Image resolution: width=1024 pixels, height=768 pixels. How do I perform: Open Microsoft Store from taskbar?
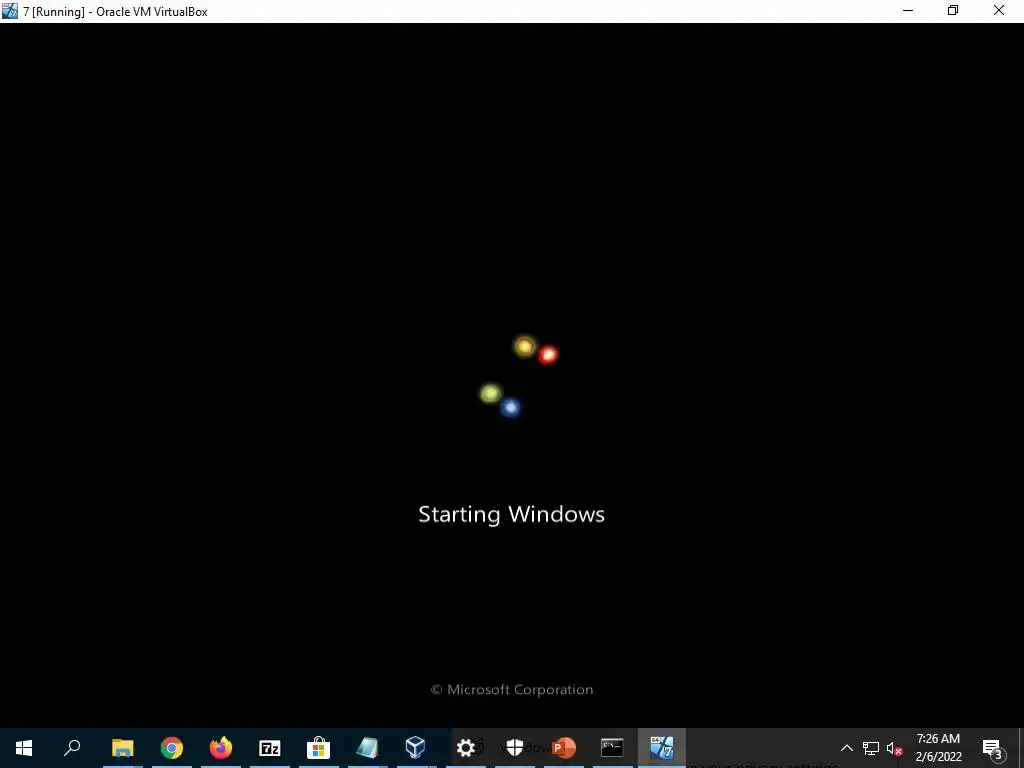[319, 748]
